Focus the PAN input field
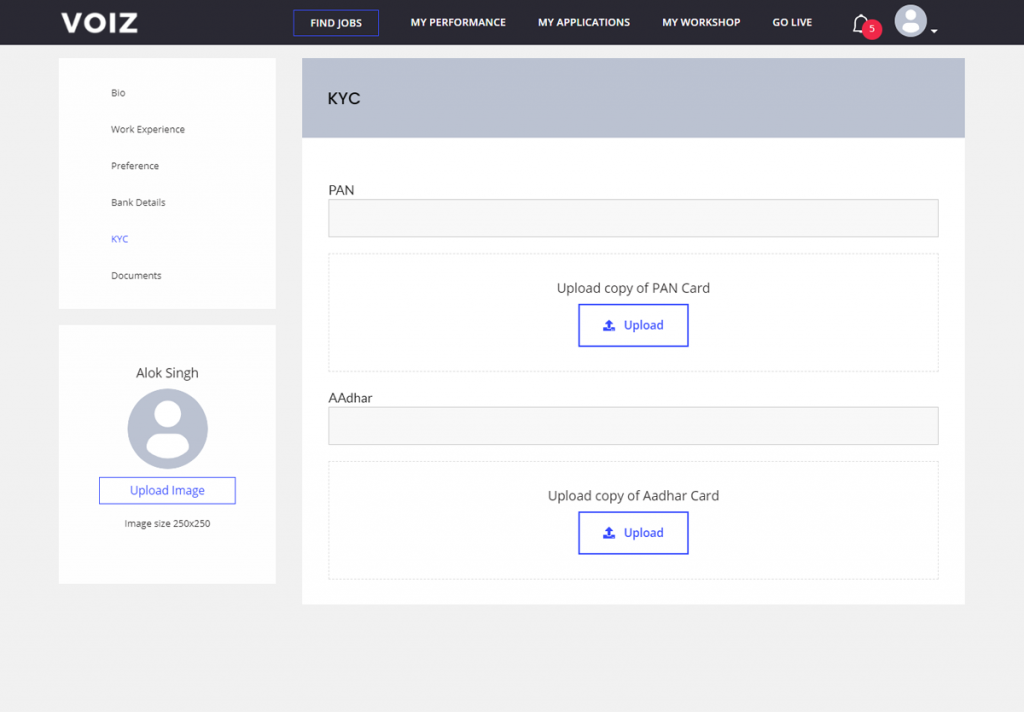The width and height of the screenshot is (1024, 712). point(633,218)
